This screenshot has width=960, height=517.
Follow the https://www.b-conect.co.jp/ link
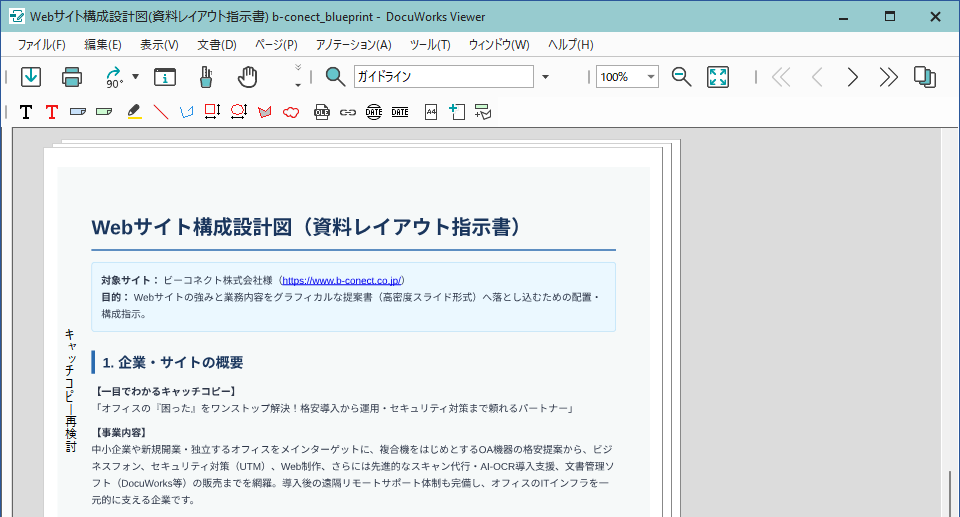(342, 281)
